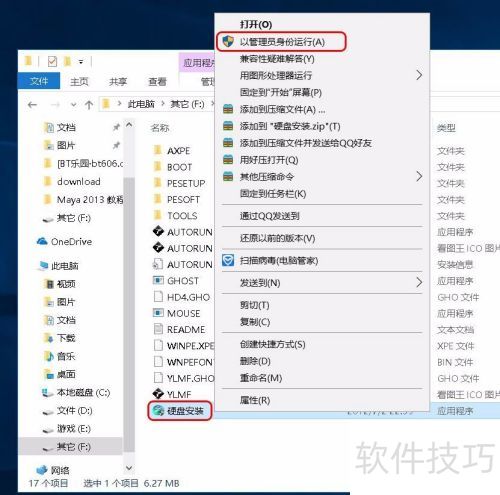The height and width of the screenshot is (495, 500).
Task: Click the properties checkmark icon in quick access toolbar
Action: (52, 61)
